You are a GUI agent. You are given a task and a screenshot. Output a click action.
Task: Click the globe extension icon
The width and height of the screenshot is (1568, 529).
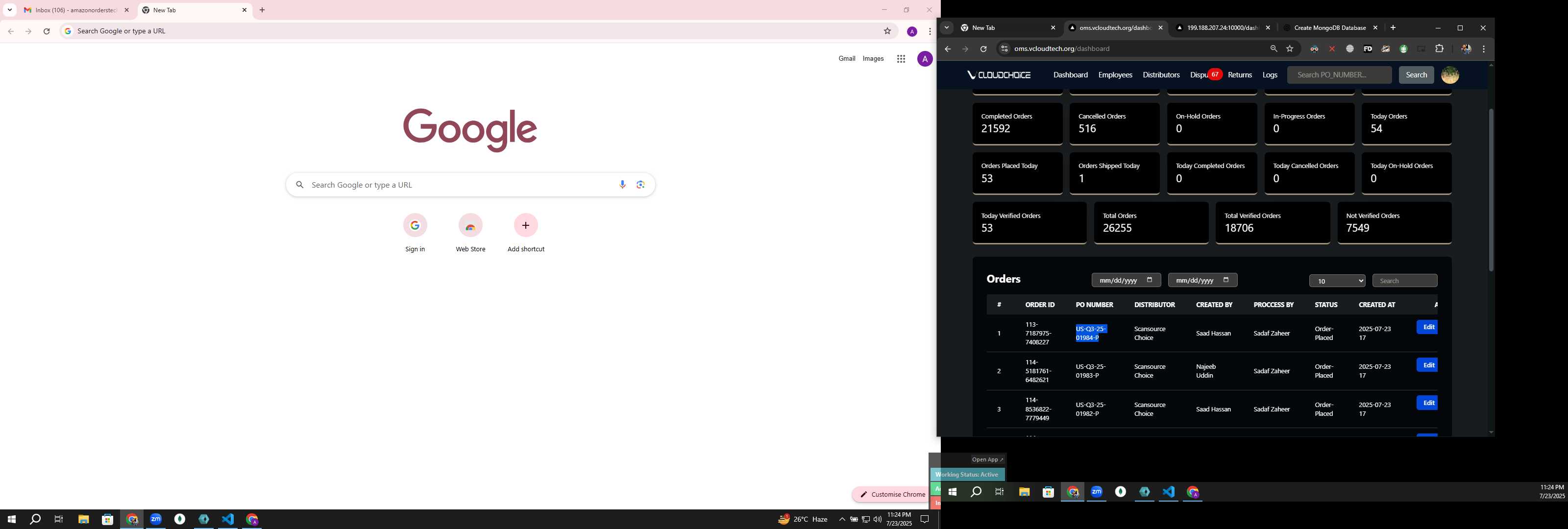point(1349,48)
